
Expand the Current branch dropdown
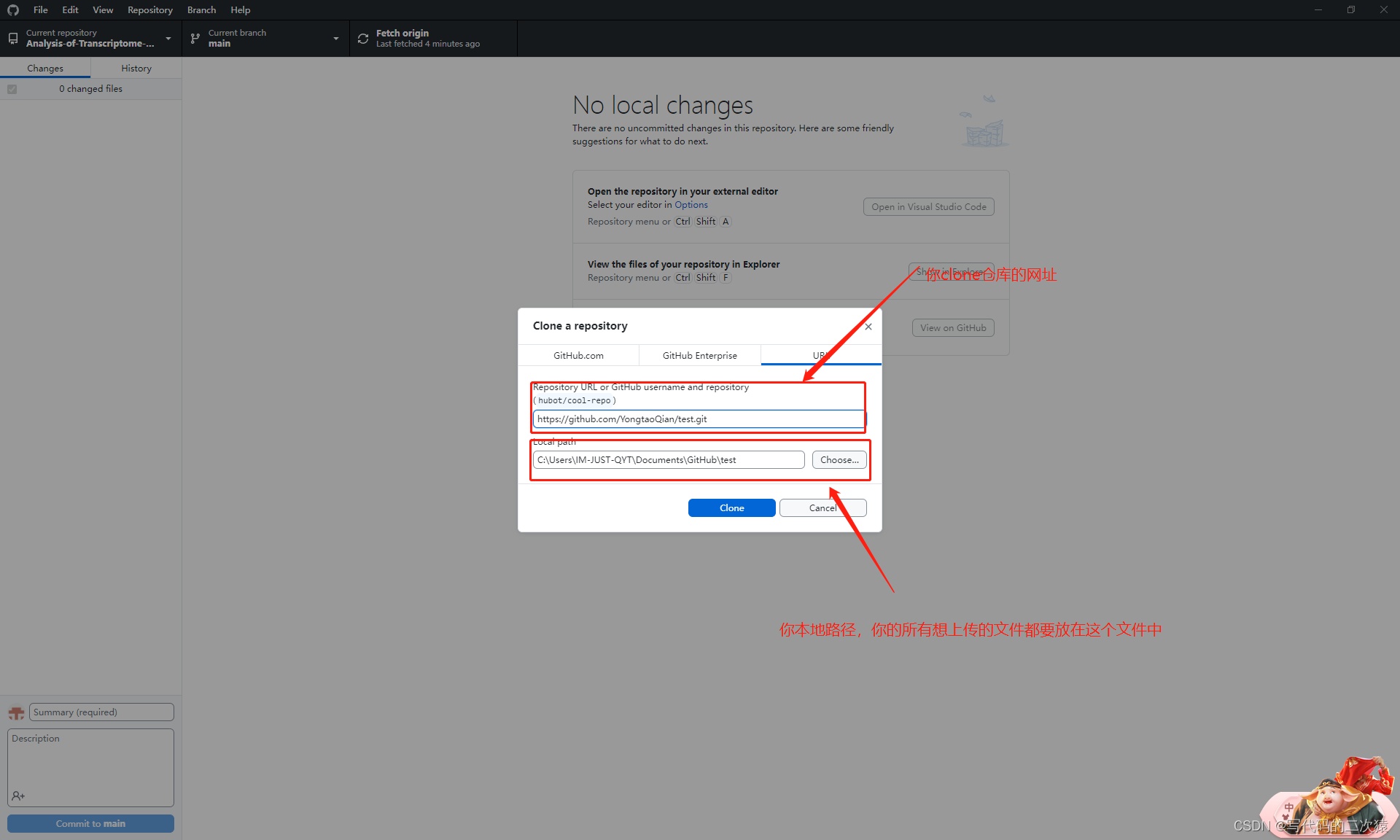[x=336, y=39]
